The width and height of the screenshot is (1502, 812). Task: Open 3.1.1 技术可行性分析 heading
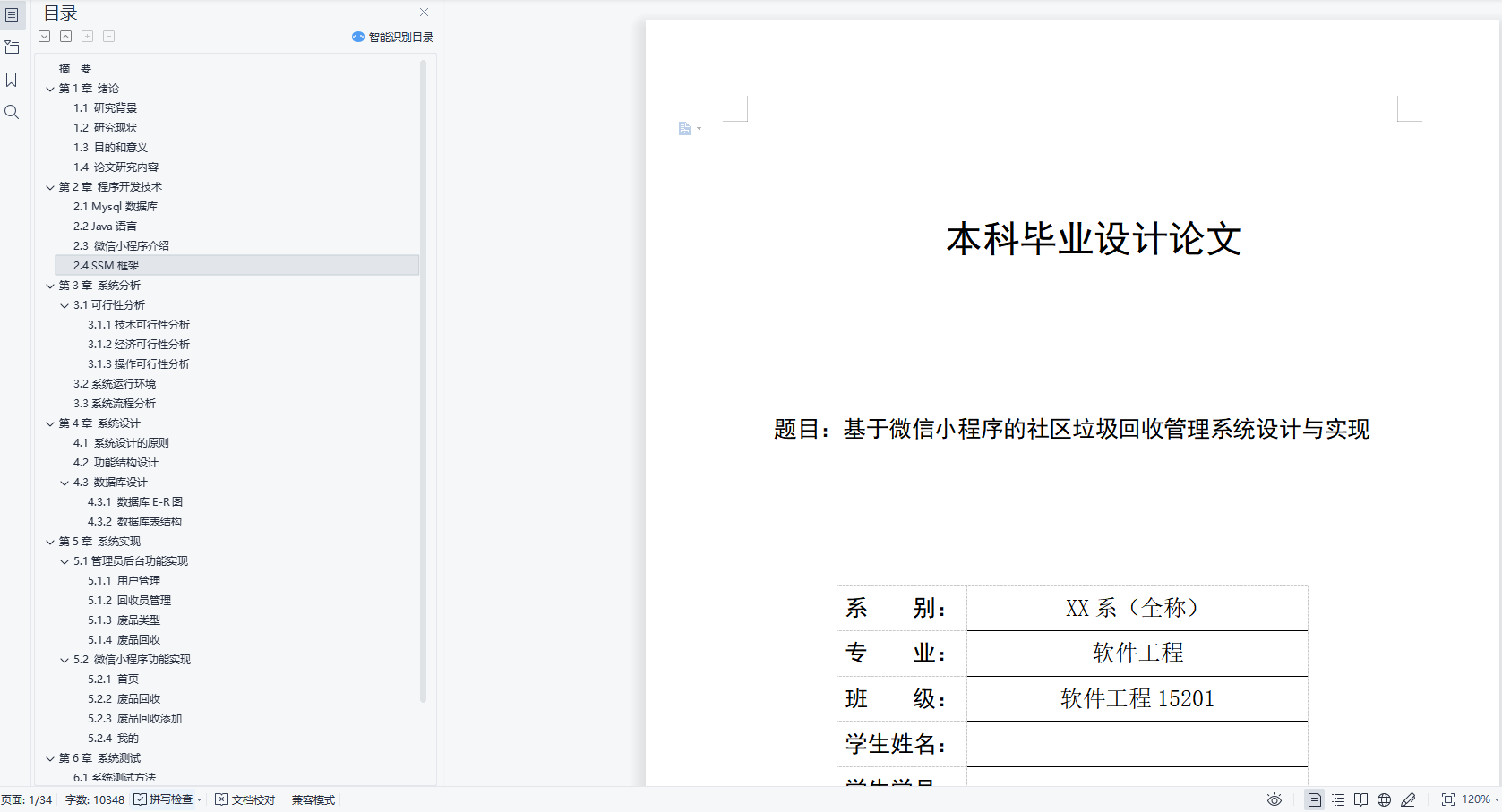139,325
